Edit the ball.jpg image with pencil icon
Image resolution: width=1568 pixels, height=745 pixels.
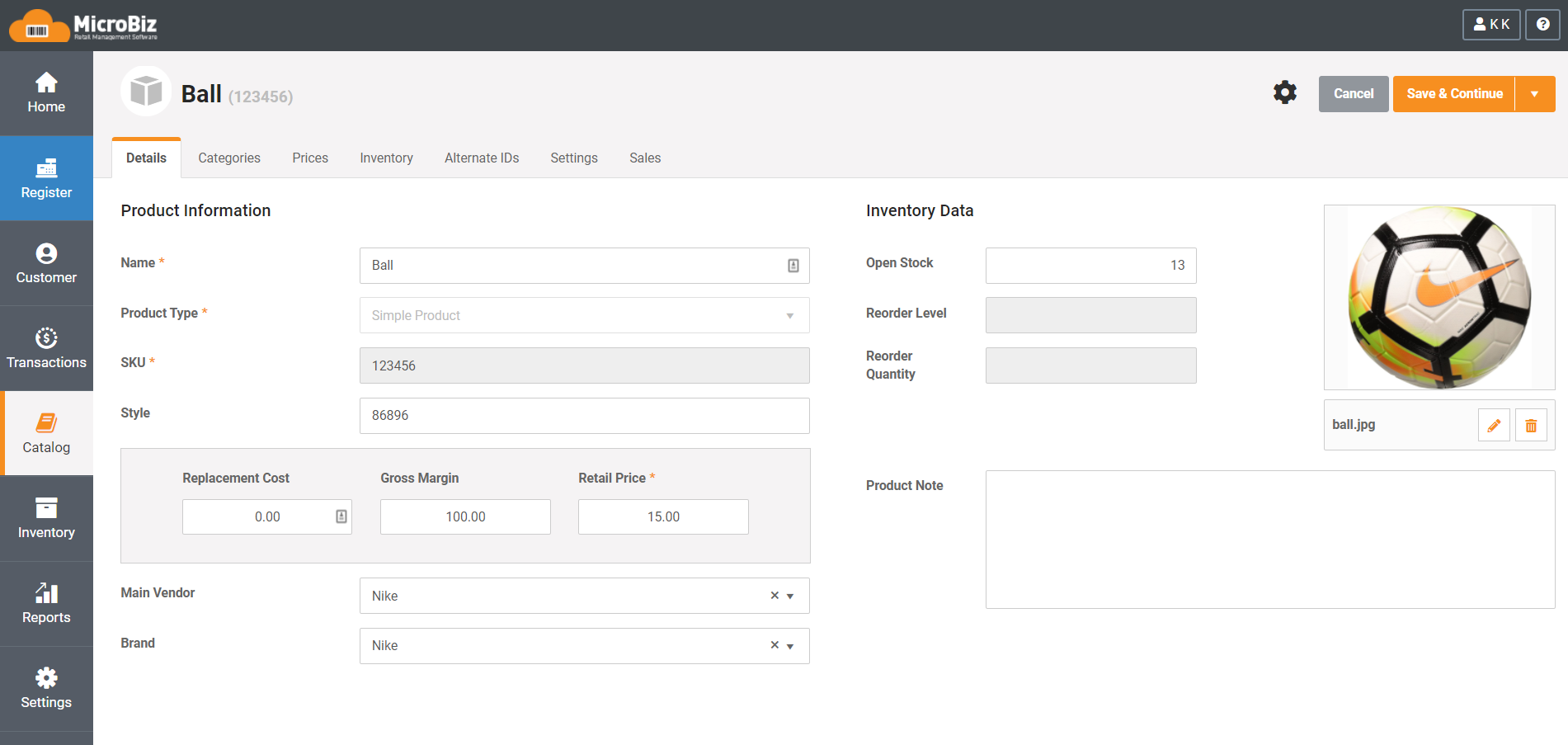click(x=1493, y=425)
